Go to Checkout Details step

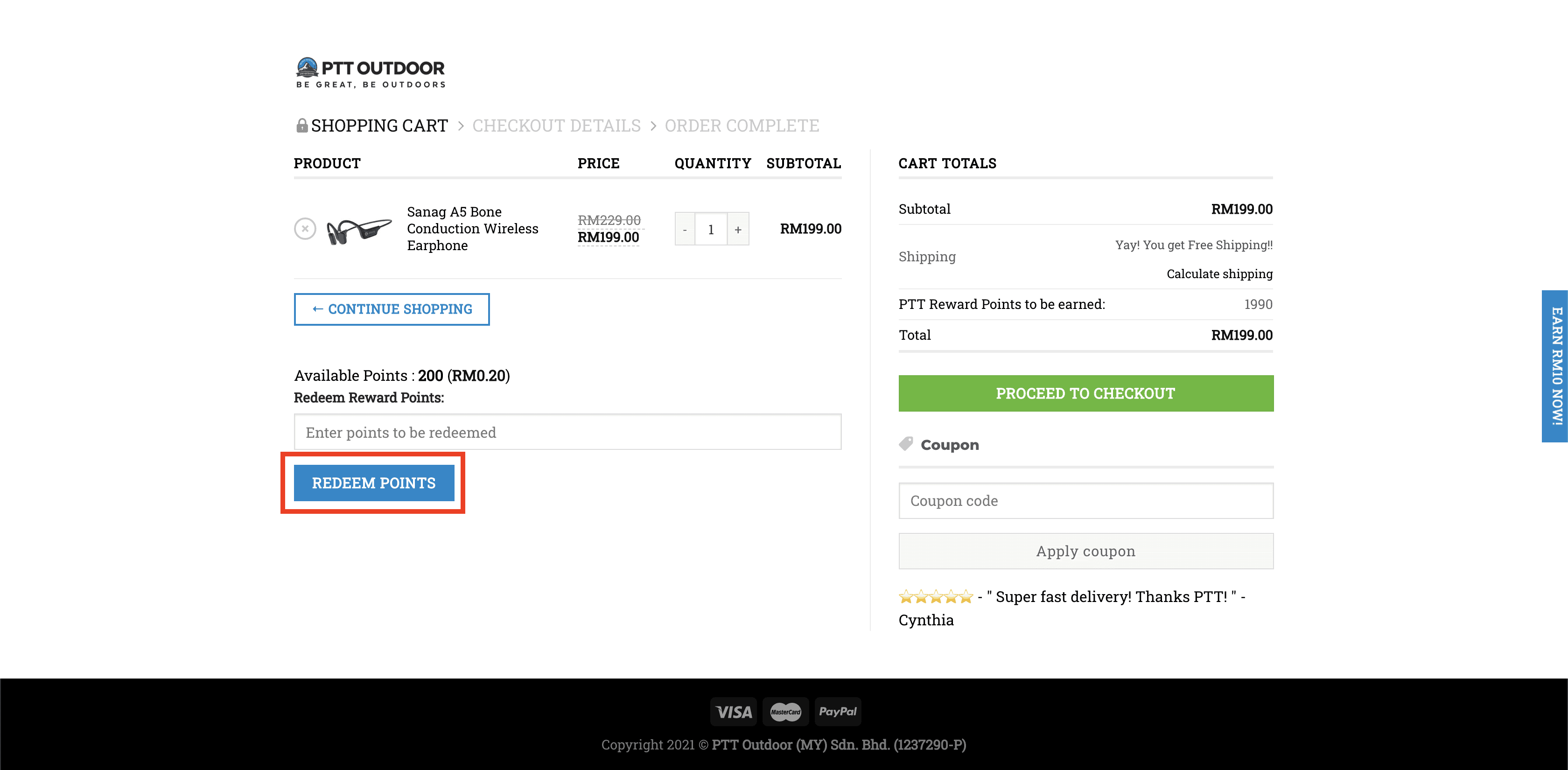556,126
